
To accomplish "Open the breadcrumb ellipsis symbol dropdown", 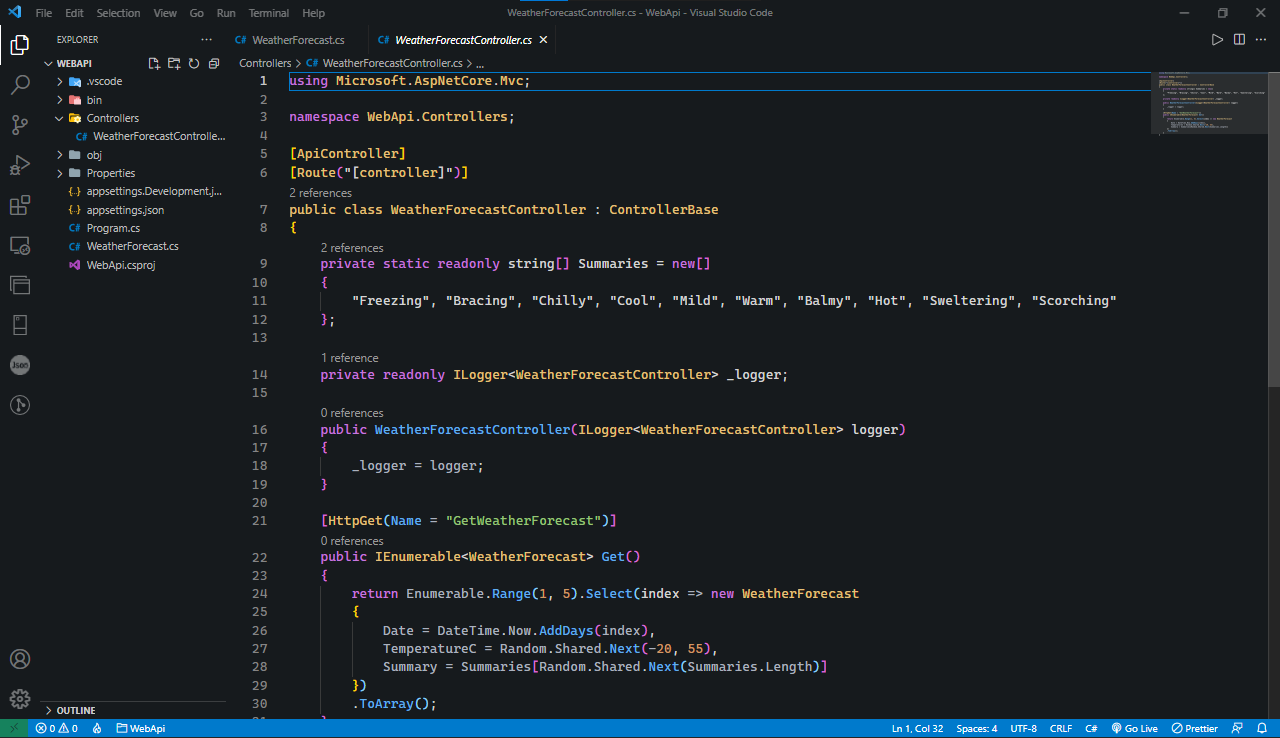I will point(480,63).
